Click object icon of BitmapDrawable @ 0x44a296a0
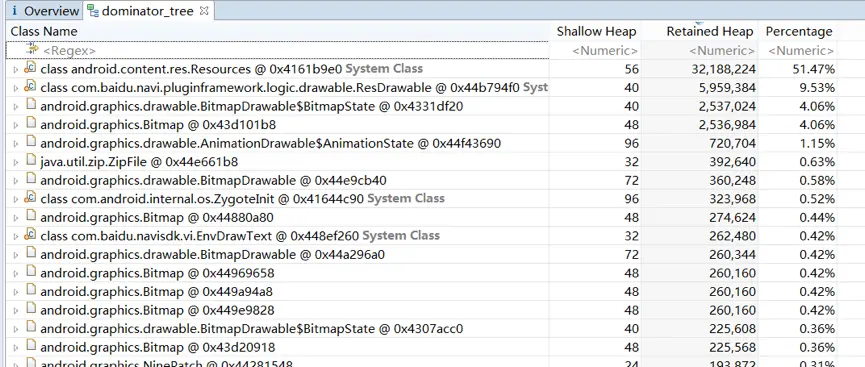This screenshot has height=367, width=865. pos(31,254)
